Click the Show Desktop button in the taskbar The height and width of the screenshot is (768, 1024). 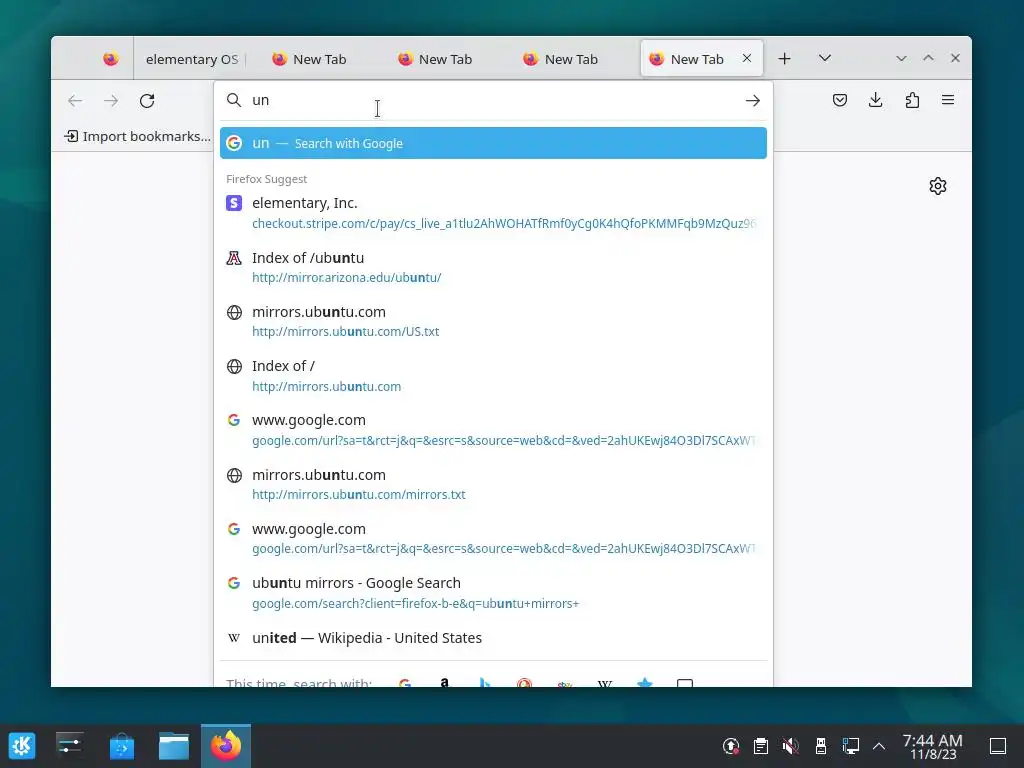(998, 746)
